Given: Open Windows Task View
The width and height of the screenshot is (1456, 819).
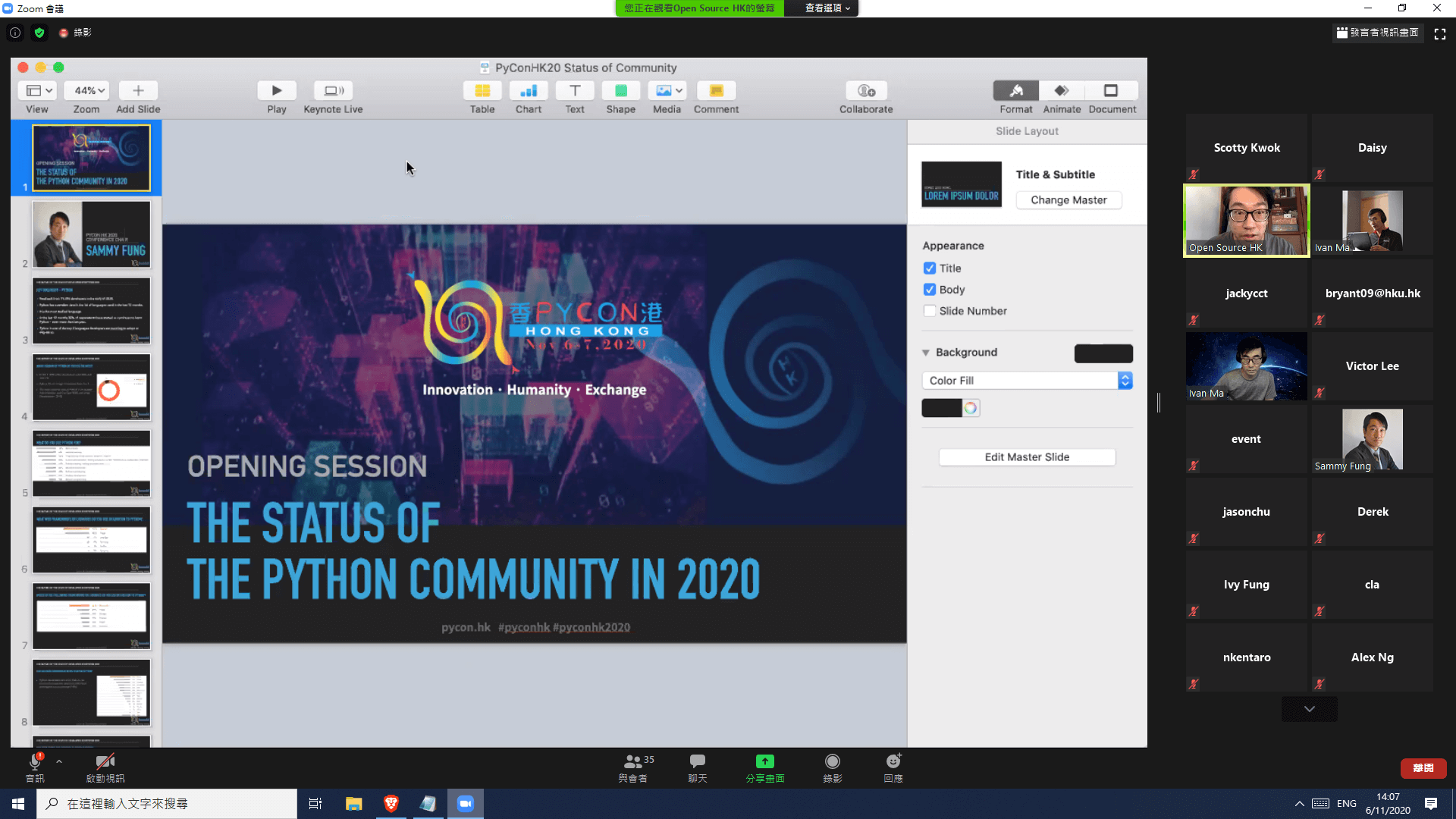Looking at the screenshot, I should [x=315, y=803].
